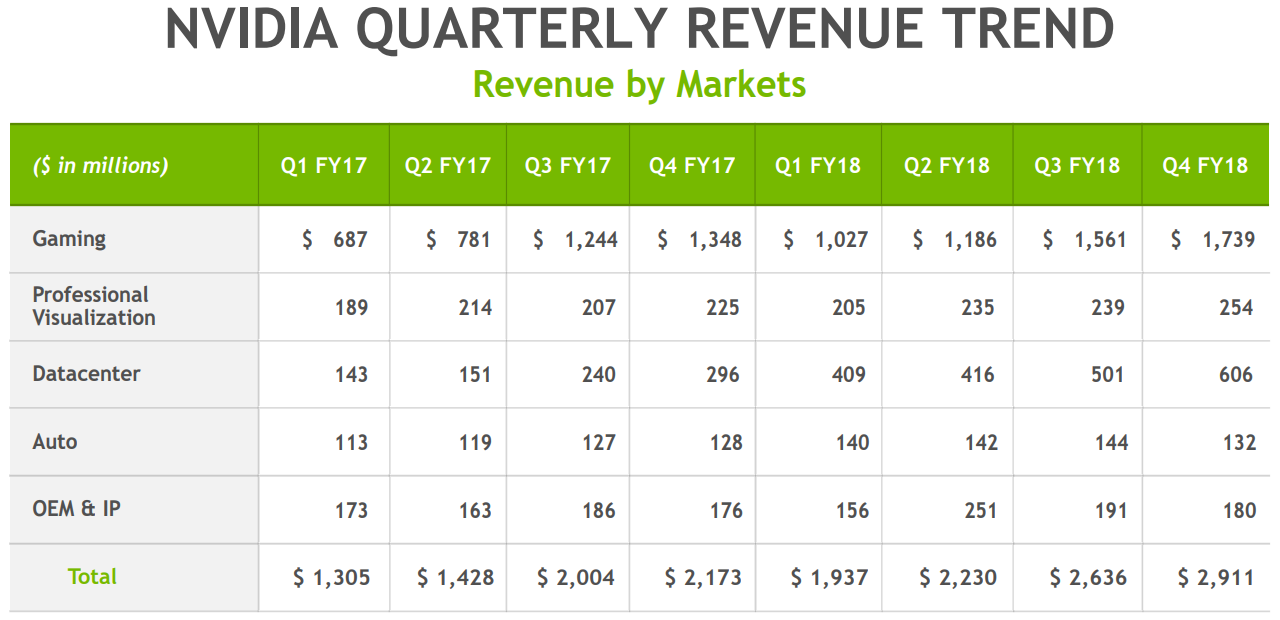Click Datacenter Q3 FY17 value "240"
1280x620 pixels.
pos(598,375)
